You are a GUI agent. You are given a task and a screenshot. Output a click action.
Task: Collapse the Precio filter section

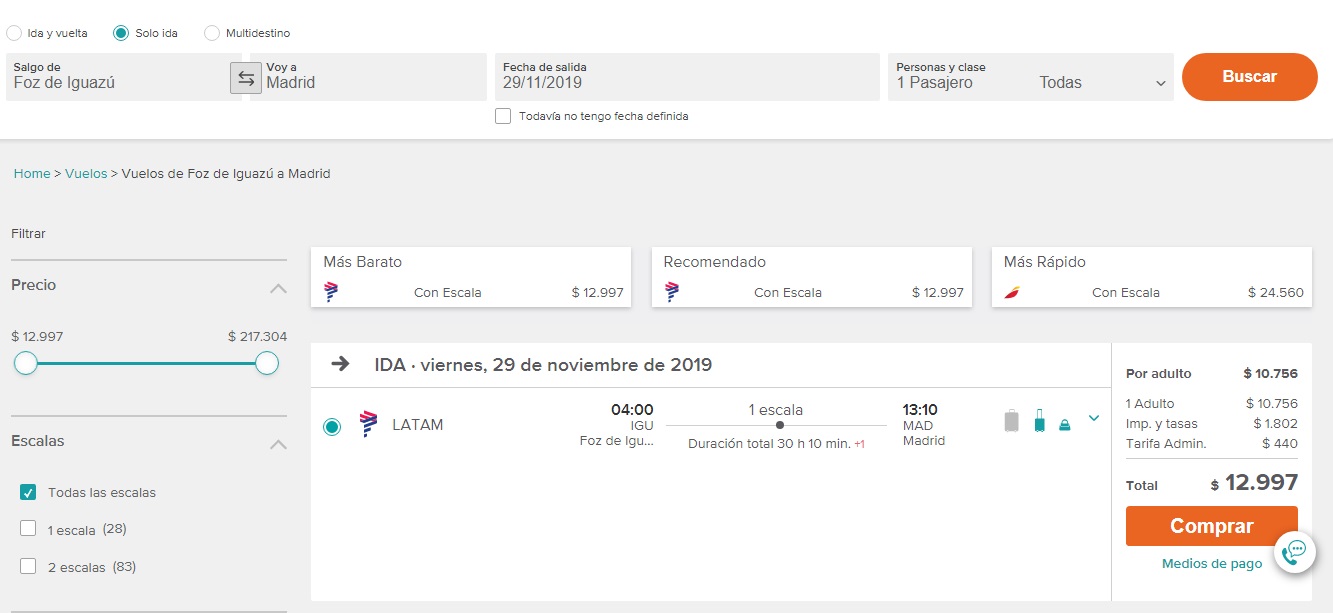[278, 288]
